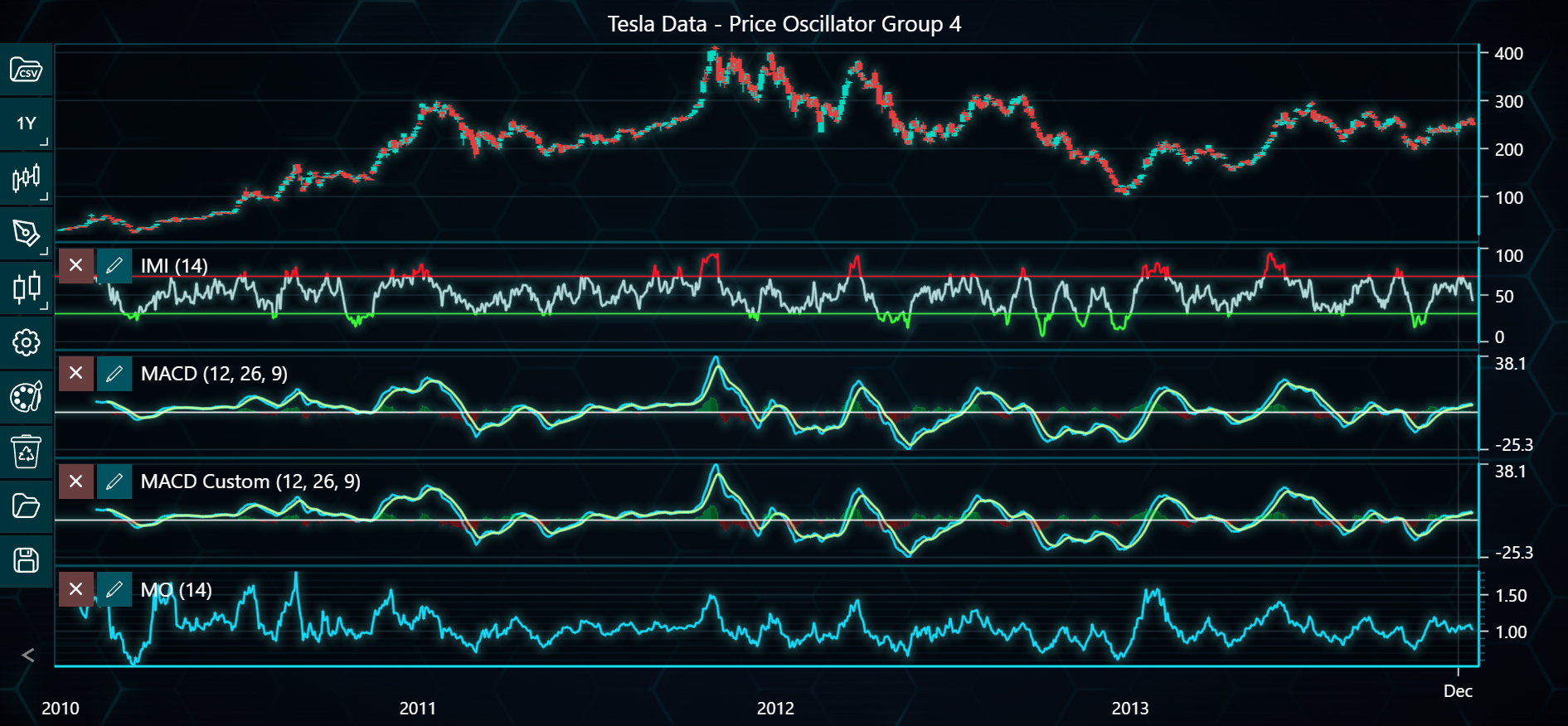Remove the IMI (14) indicator
The height and width of the screenshot is (726, 1568).
tap(75, 265)
